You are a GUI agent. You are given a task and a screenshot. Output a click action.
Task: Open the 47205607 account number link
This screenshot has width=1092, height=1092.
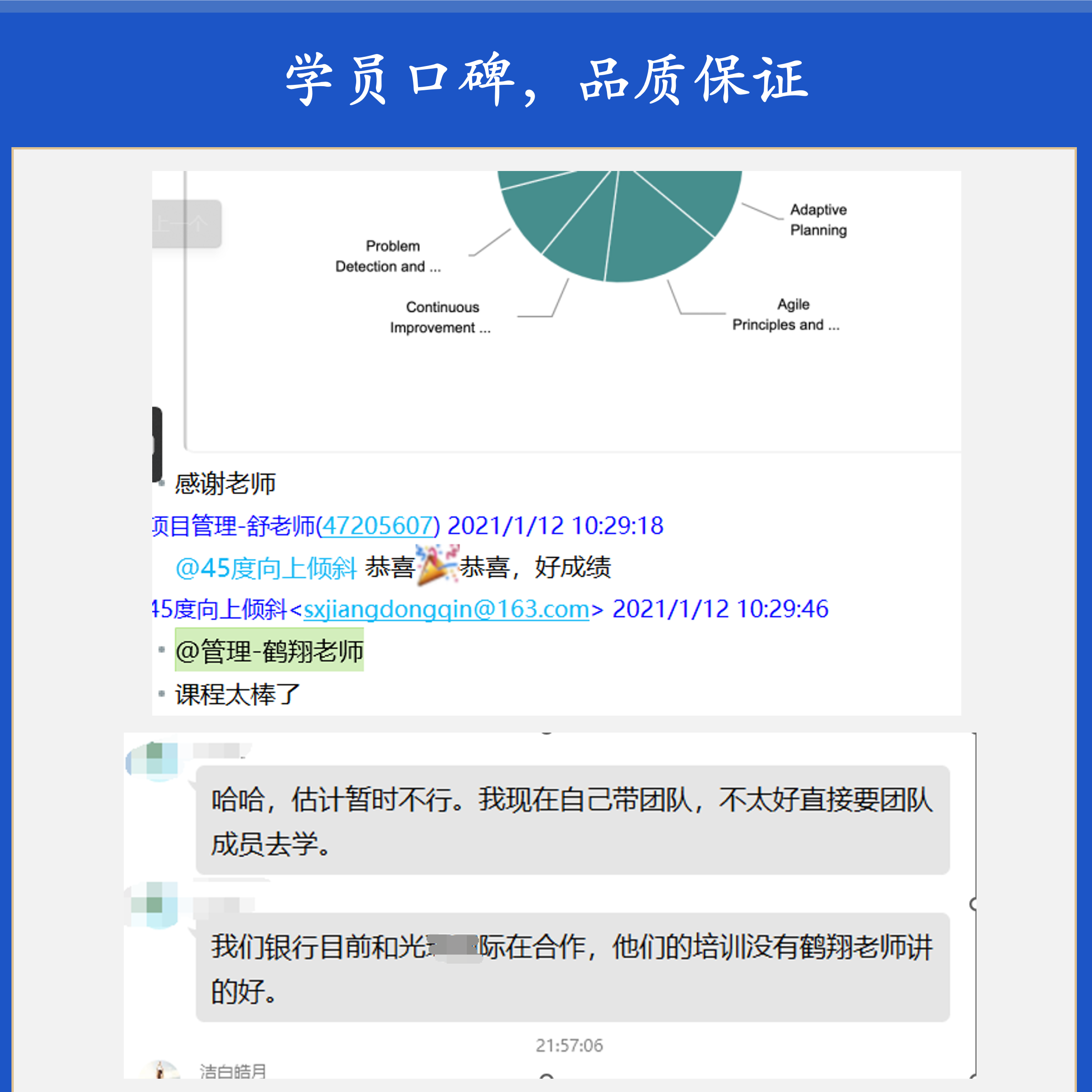tap(378, 526)
